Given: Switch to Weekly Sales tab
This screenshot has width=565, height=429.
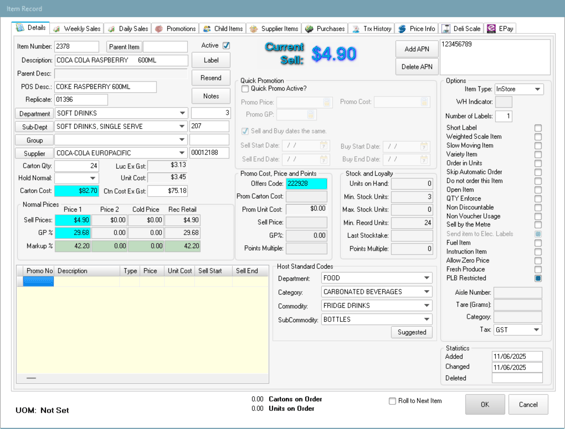Looking at the screenshot, I should click(x=77, y=28).
